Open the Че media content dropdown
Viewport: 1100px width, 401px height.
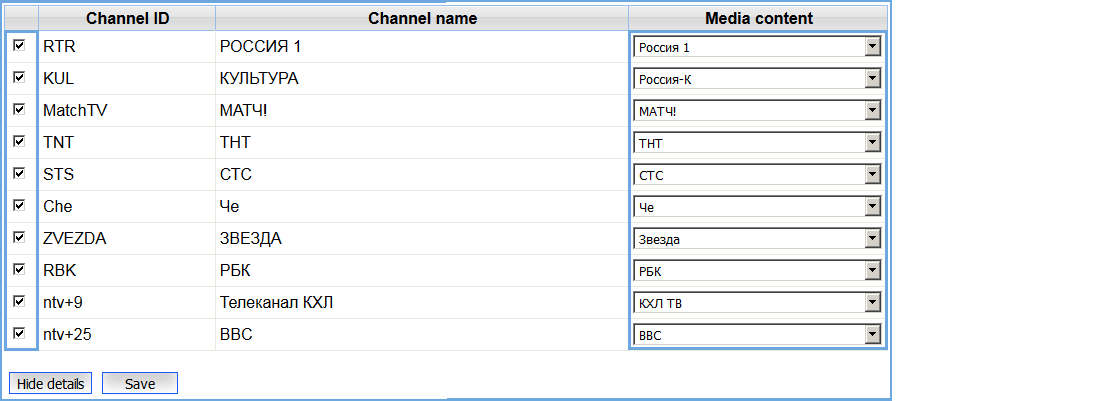pos(757,208)
